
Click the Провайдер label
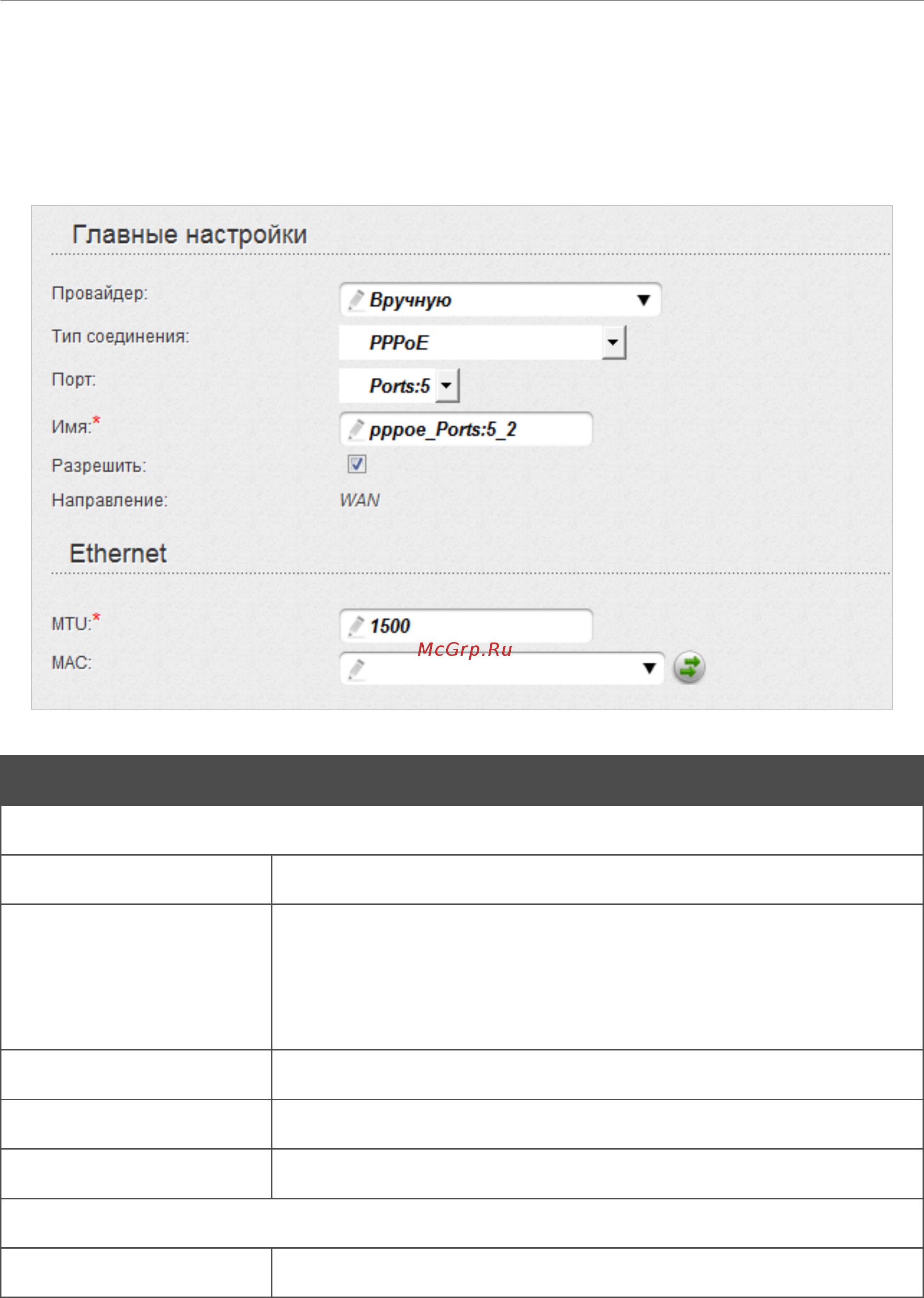pyautogui.click(x=100, y=293)
